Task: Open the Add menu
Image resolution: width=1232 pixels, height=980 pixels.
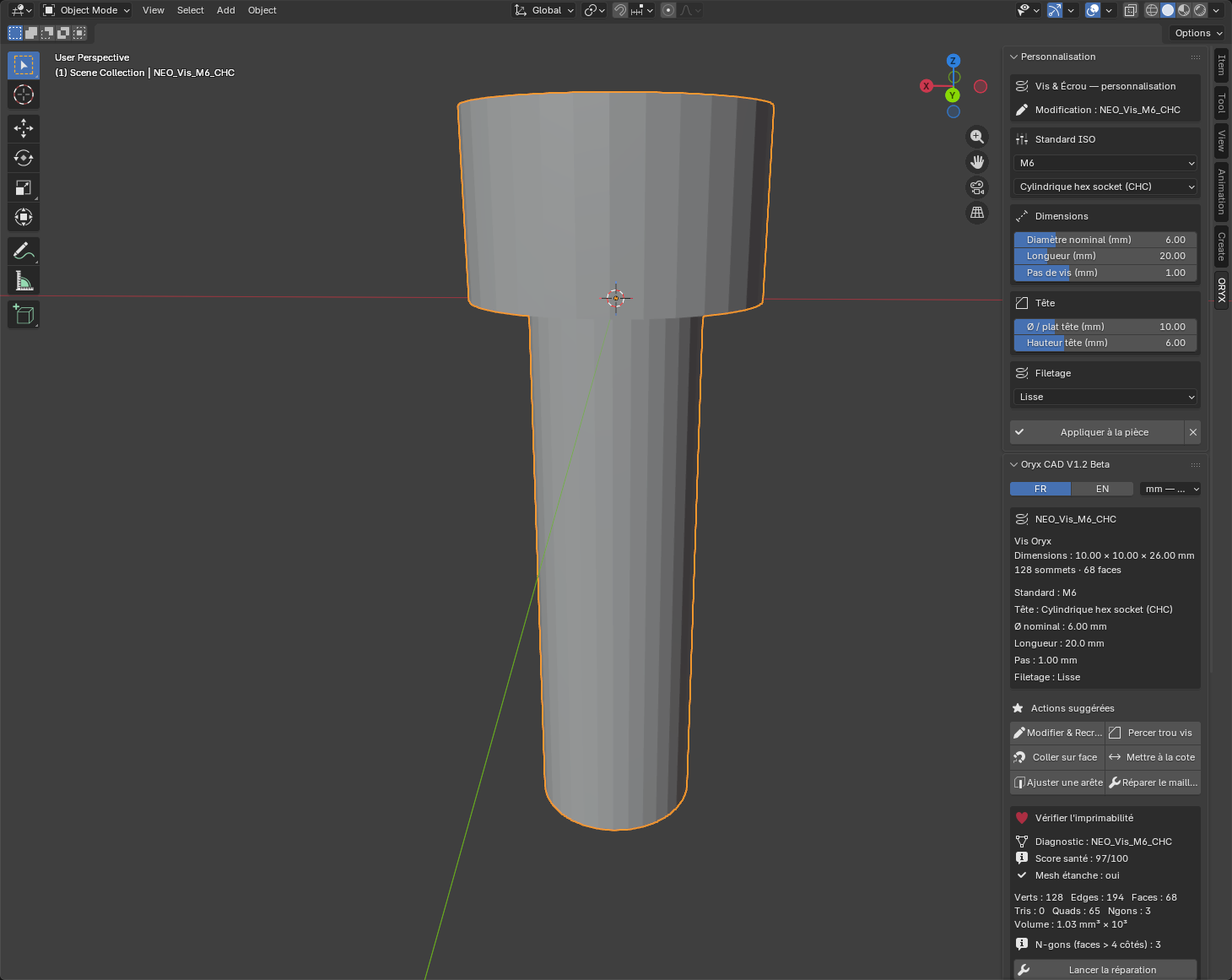Action: tap(226, 10)
